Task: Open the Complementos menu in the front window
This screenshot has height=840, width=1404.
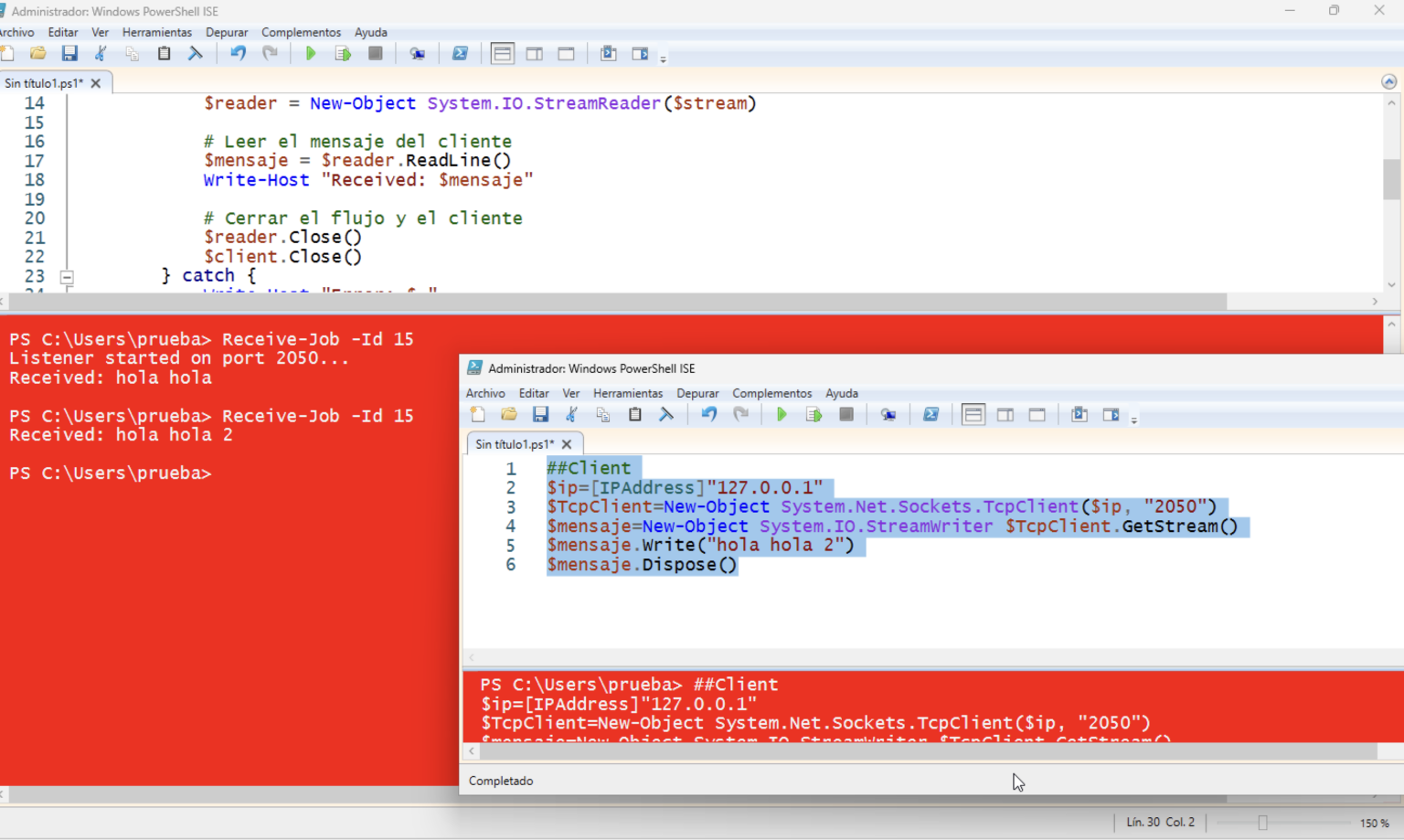Action: [771, 393]
